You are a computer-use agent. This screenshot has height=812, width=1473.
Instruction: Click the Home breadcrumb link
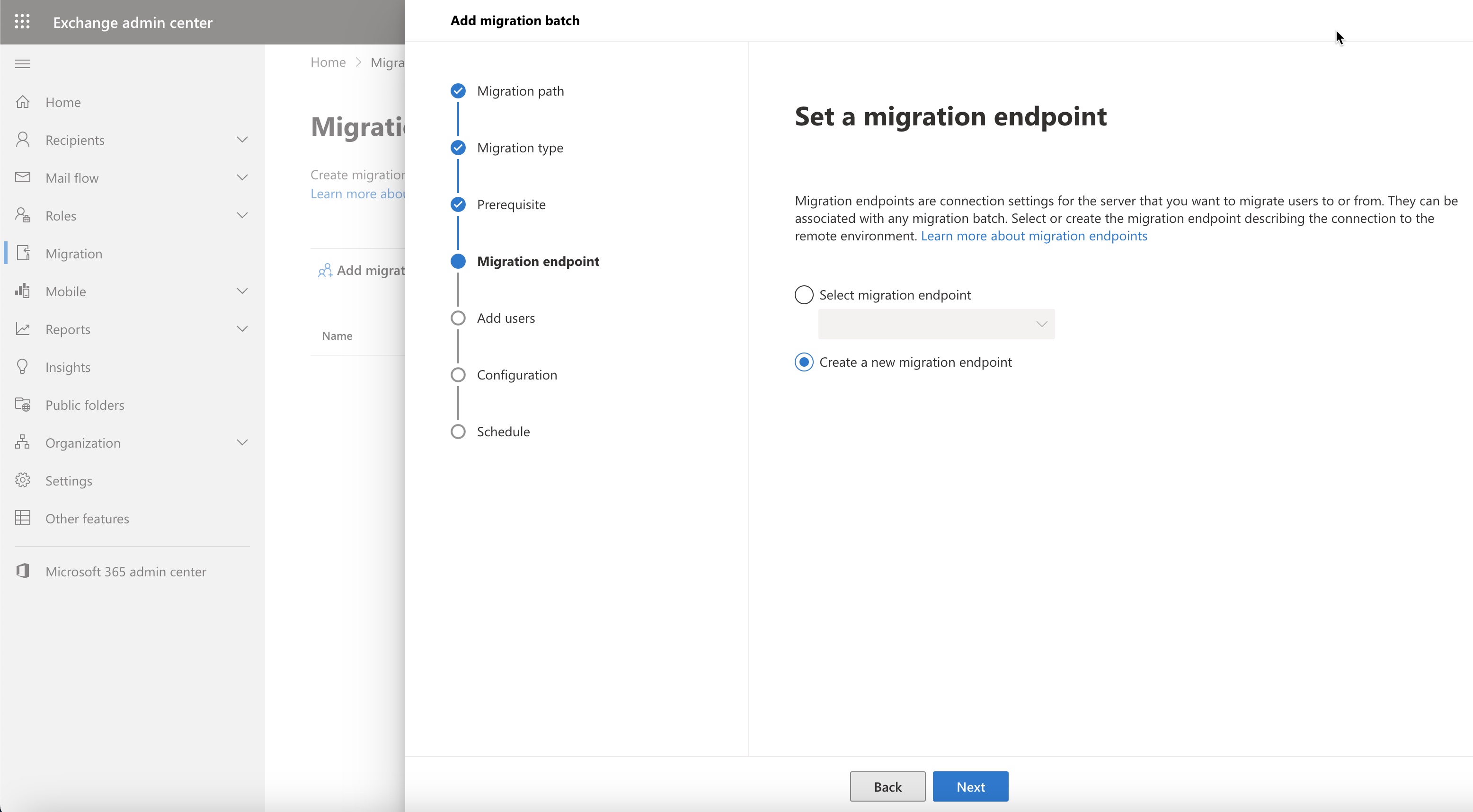click(328, 62)
